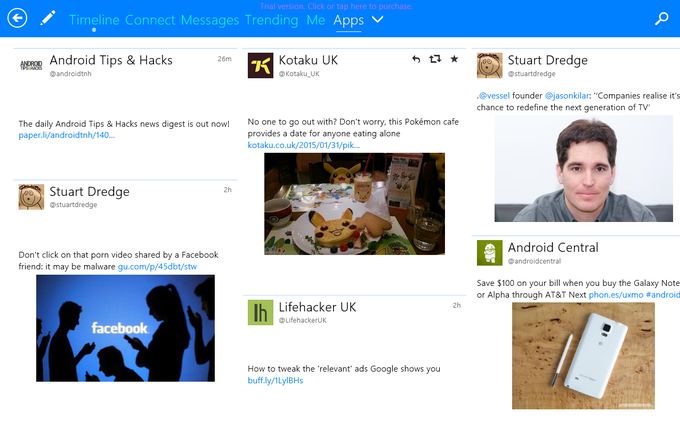Open buff.ly/1LylBHs link

(x=275, y=380)
